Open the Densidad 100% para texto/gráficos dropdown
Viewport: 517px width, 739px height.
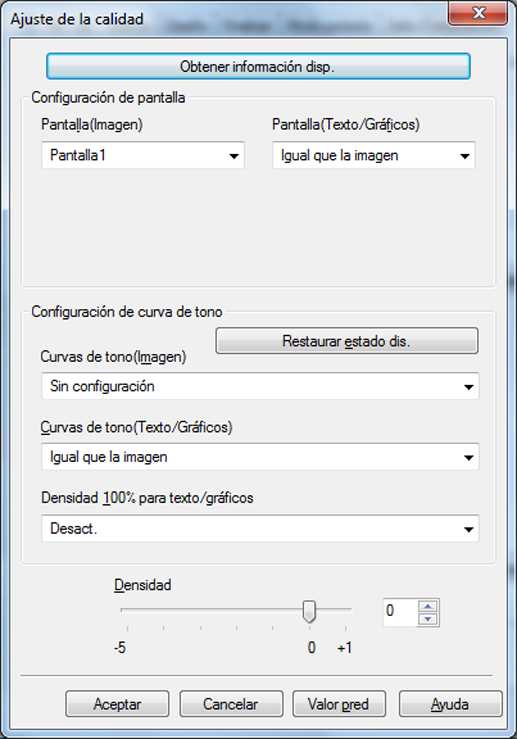[x=260, y=528]
